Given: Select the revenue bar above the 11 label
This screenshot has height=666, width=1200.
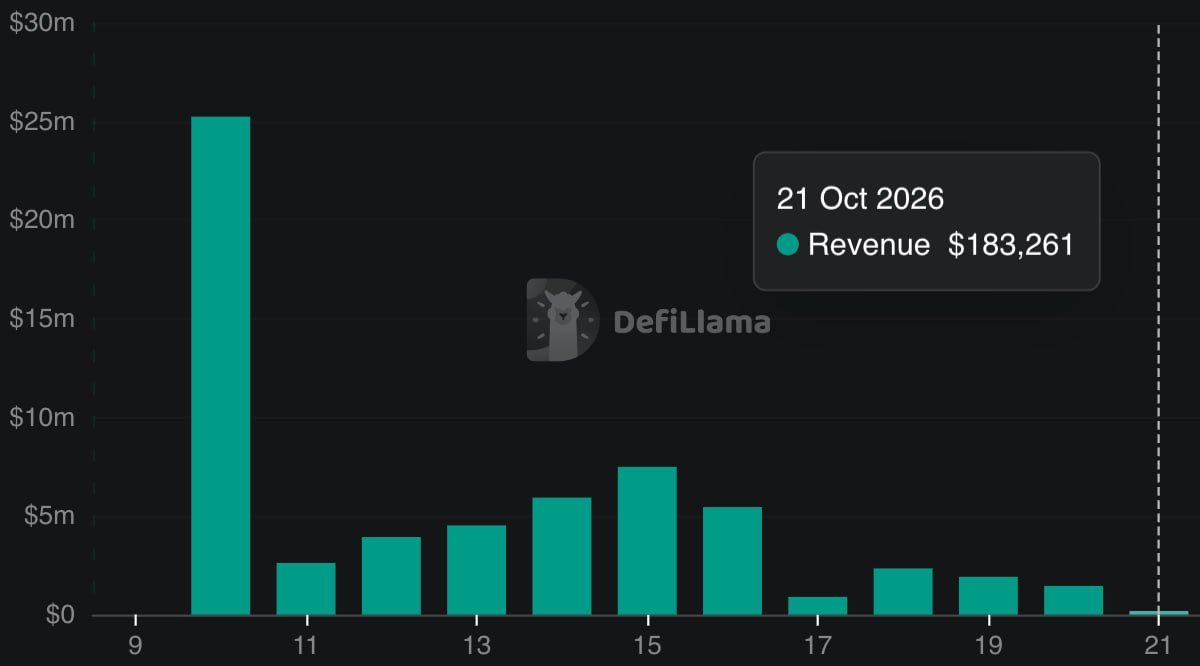Looking at the screenshot, I should tap(306, 589).
